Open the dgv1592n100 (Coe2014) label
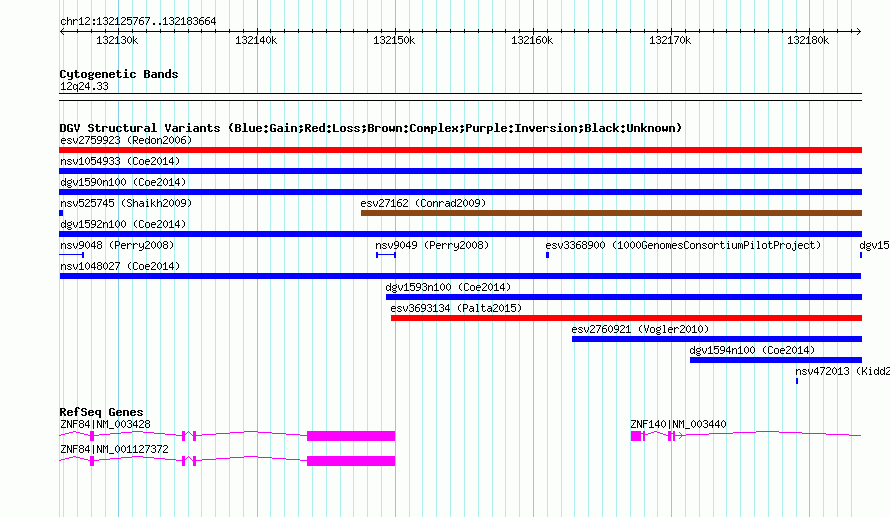This screenshot has width=890, height=517. pyautogui.click(x=123, y=224)
